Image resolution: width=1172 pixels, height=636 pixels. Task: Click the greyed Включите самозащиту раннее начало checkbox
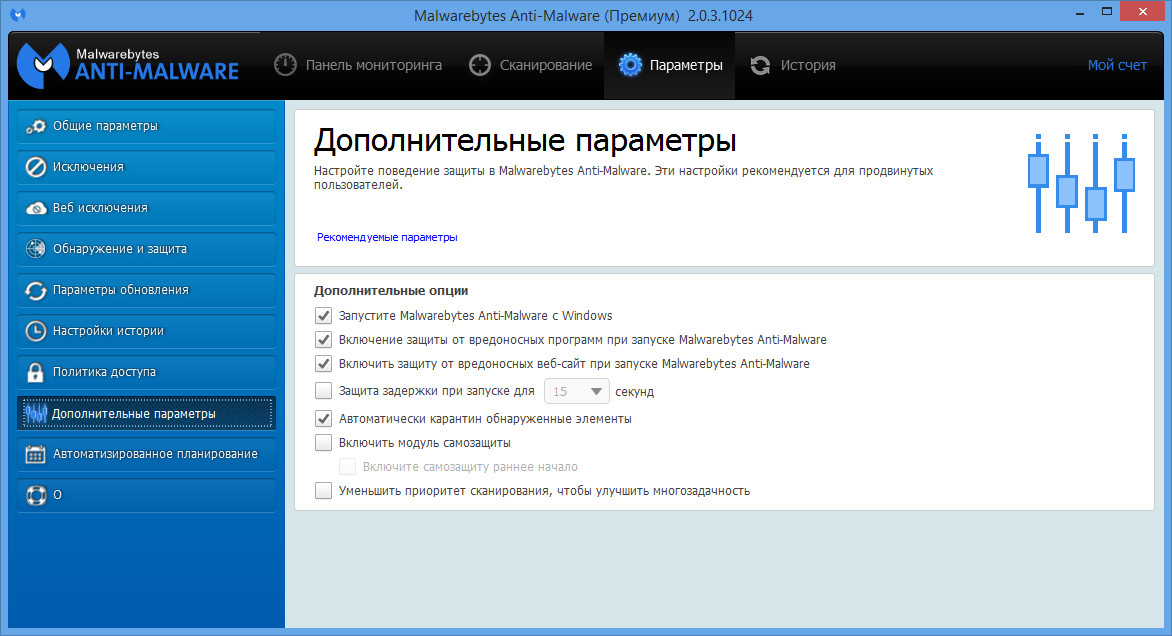[347, 466]
